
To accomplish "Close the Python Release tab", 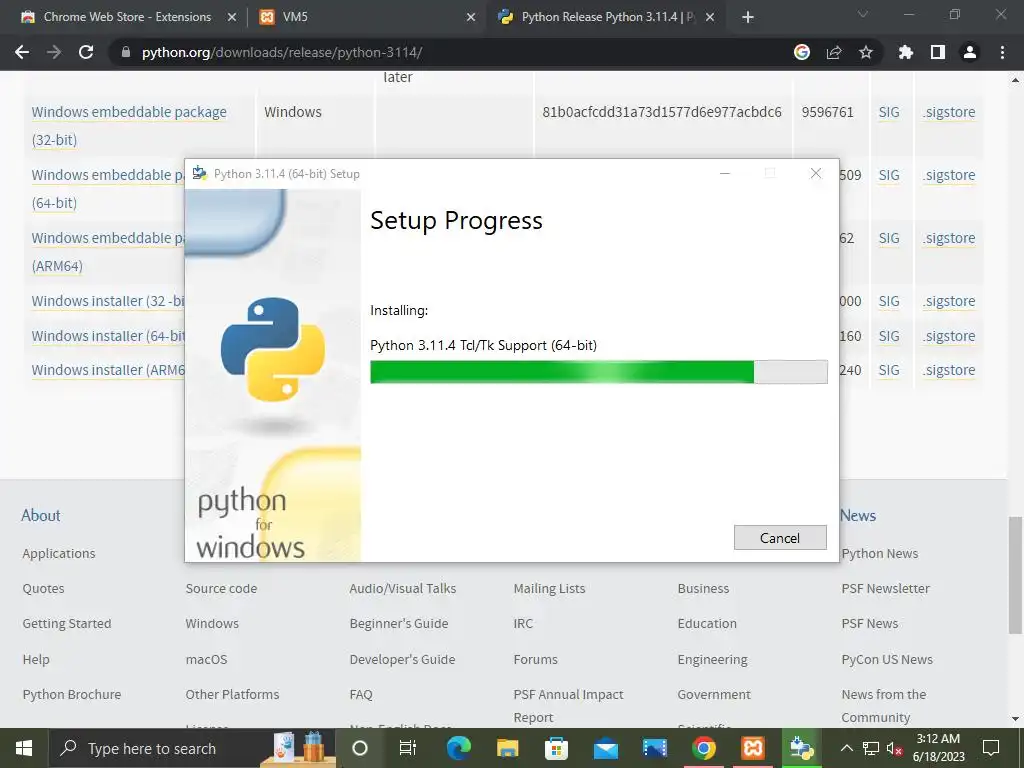I will point(710,18).
